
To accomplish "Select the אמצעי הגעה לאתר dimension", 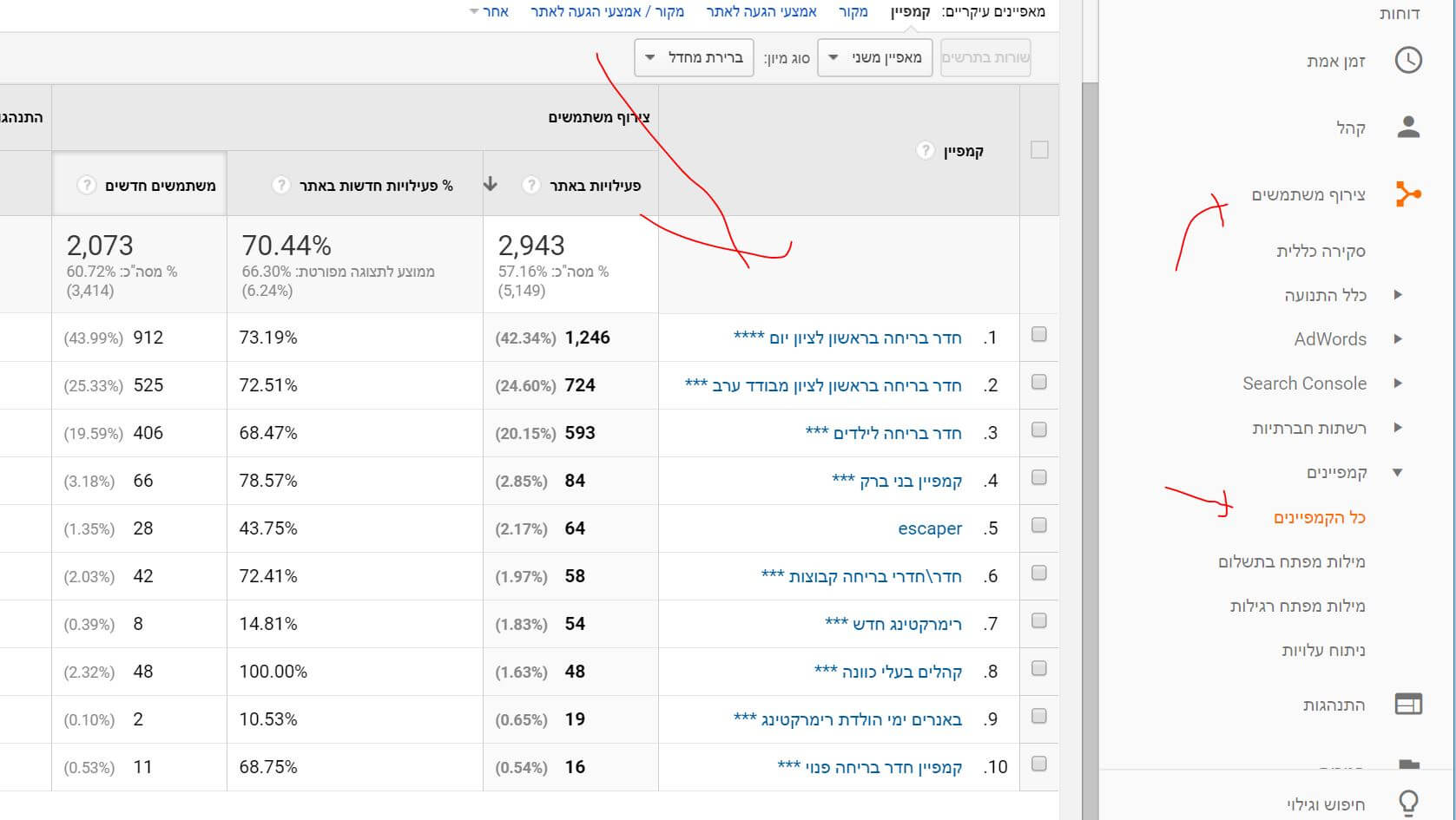I will pyautogui.click(x=761, y=11).
